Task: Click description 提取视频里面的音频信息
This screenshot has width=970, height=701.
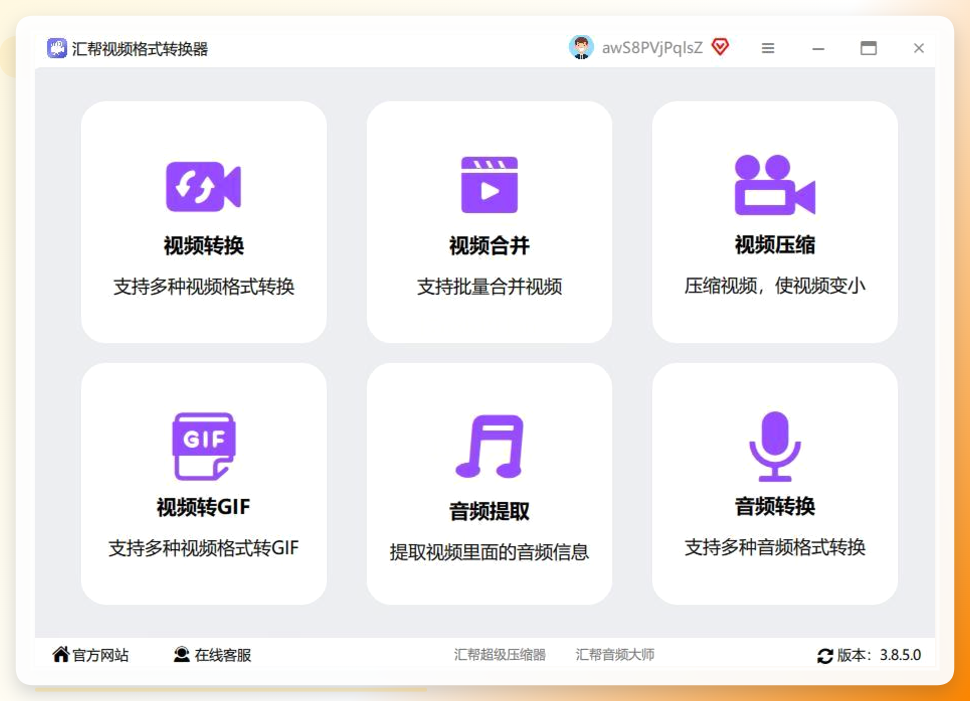Action: point(489,552)
